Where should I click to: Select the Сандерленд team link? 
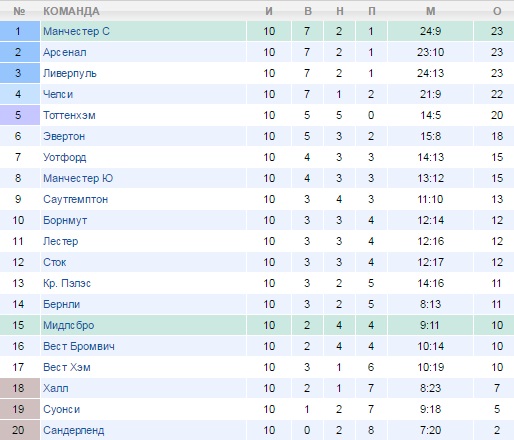click(x=74, y=430)
